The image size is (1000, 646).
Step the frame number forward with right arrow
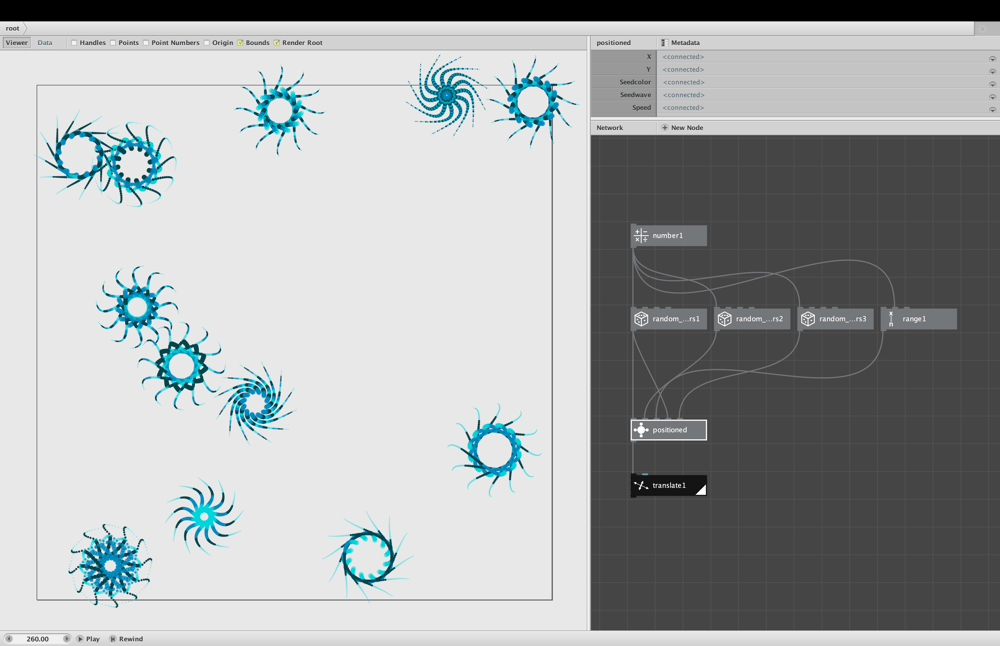point(66,638)
